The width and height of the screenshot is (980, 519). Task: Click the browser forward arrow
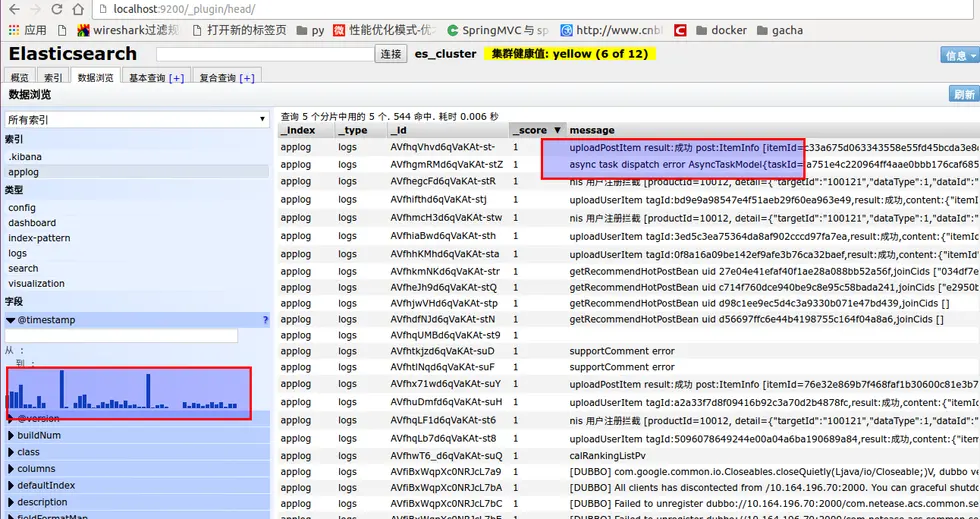tap(35, 9)
